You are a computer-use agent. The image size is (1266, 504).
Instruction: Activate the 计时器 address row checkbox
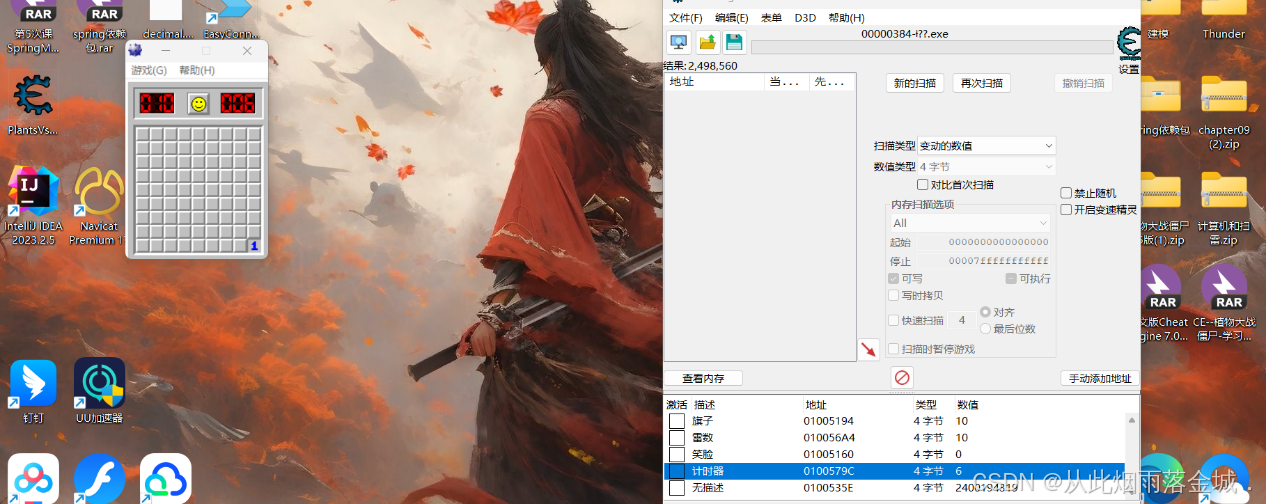point(677,471)
